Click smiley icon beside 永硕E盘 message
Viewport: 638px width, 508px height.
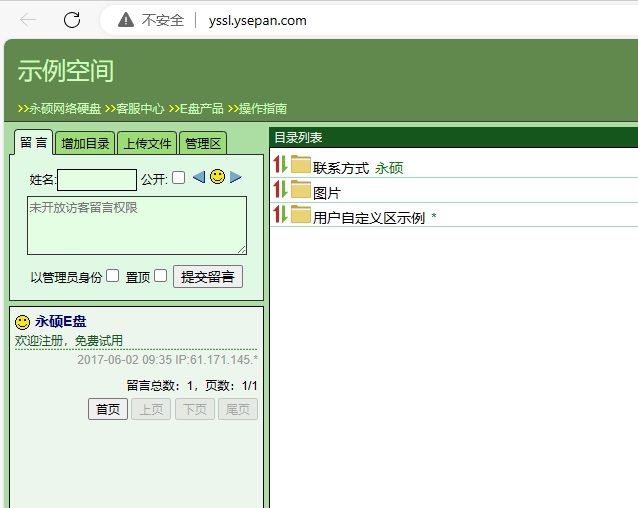coord(22,322)
